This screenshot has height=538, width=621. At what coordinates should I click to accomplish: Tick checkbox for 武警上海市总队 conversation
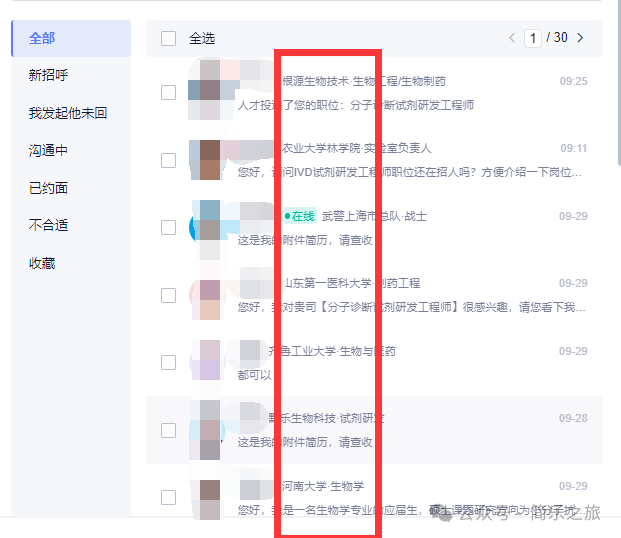(x=168, y=227)
